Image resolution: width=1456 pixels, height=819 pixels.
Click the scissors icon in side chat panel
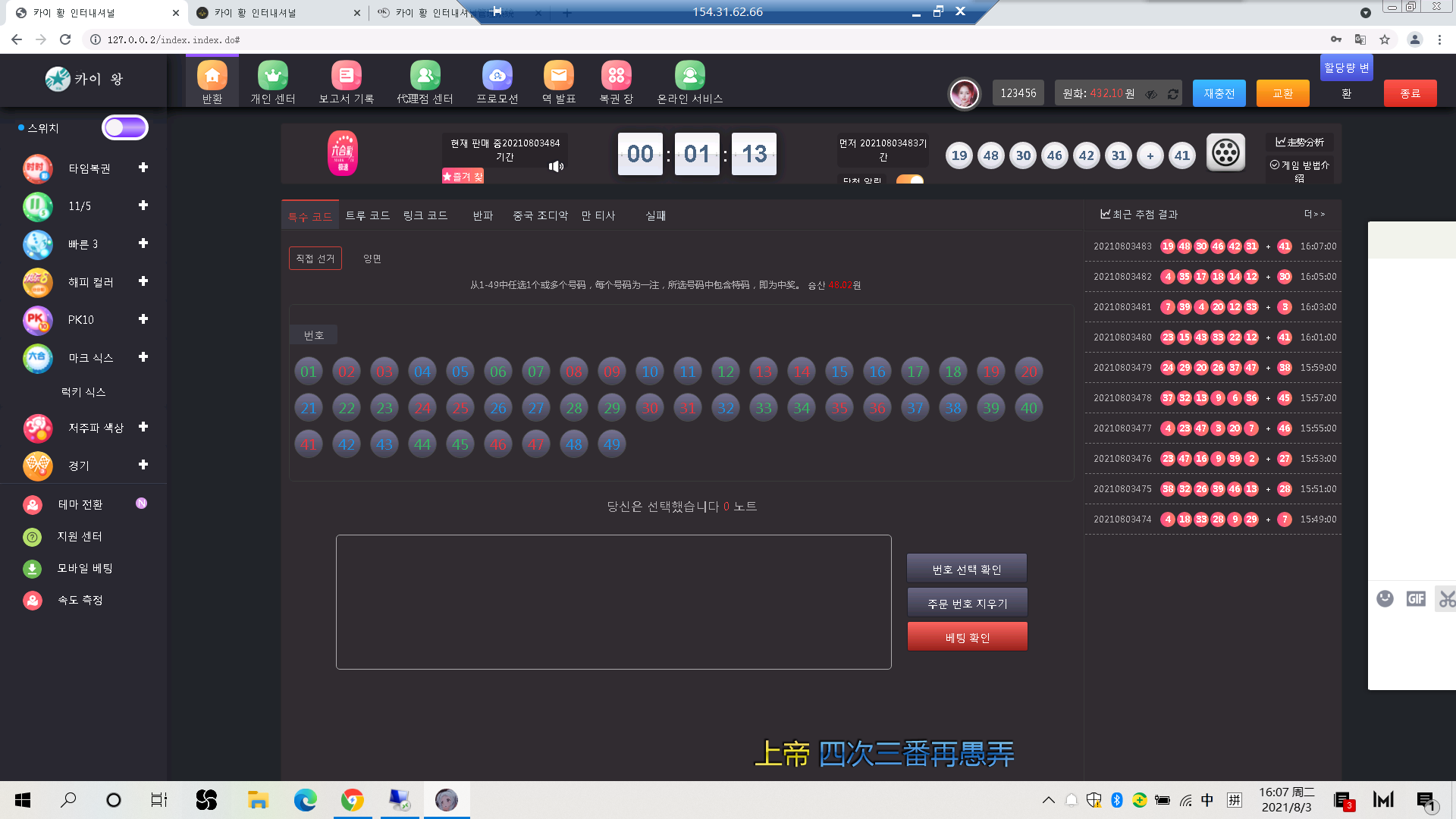(x=1448, y=599)
